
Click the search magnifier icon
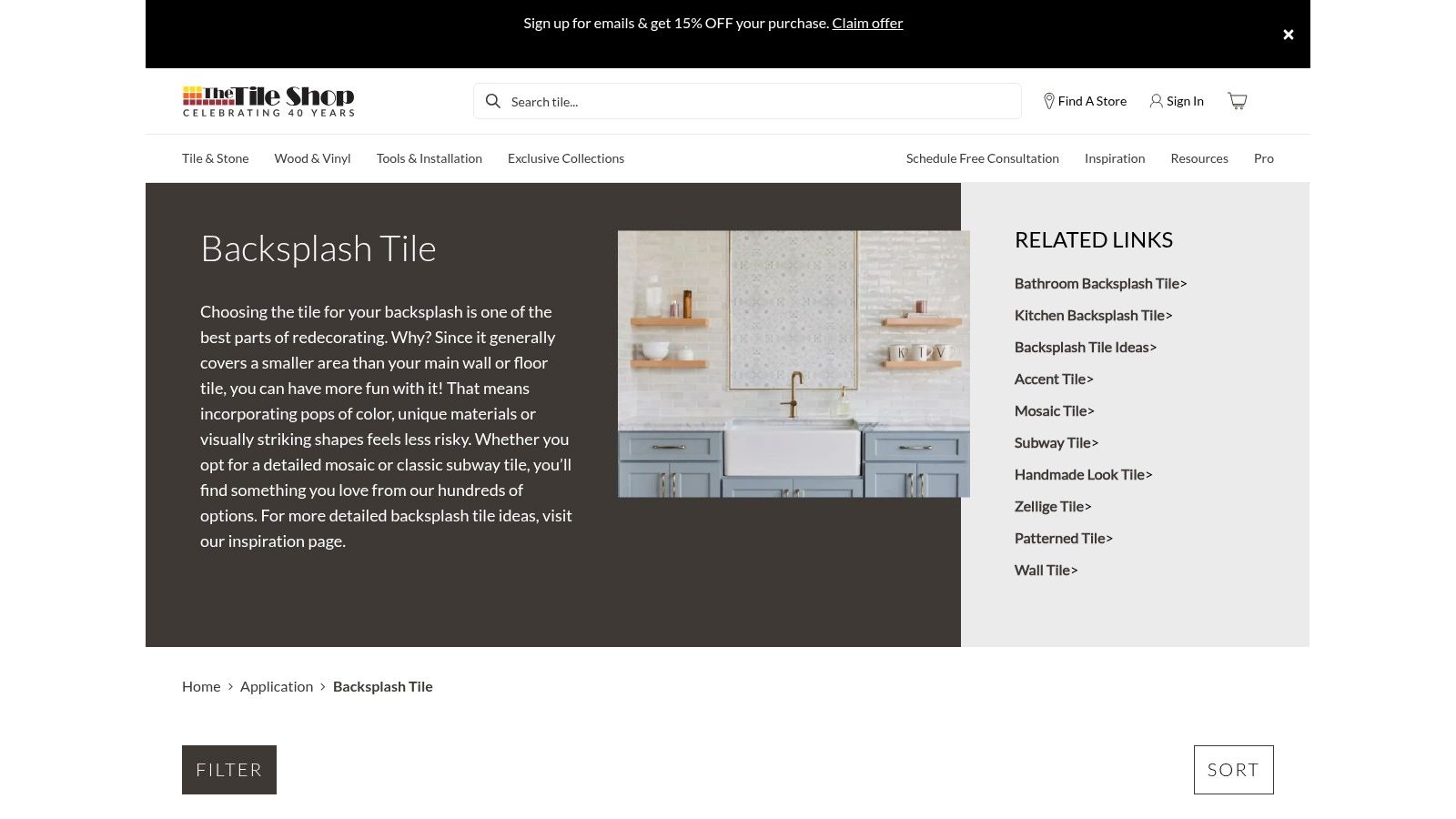tap(493, 101)
